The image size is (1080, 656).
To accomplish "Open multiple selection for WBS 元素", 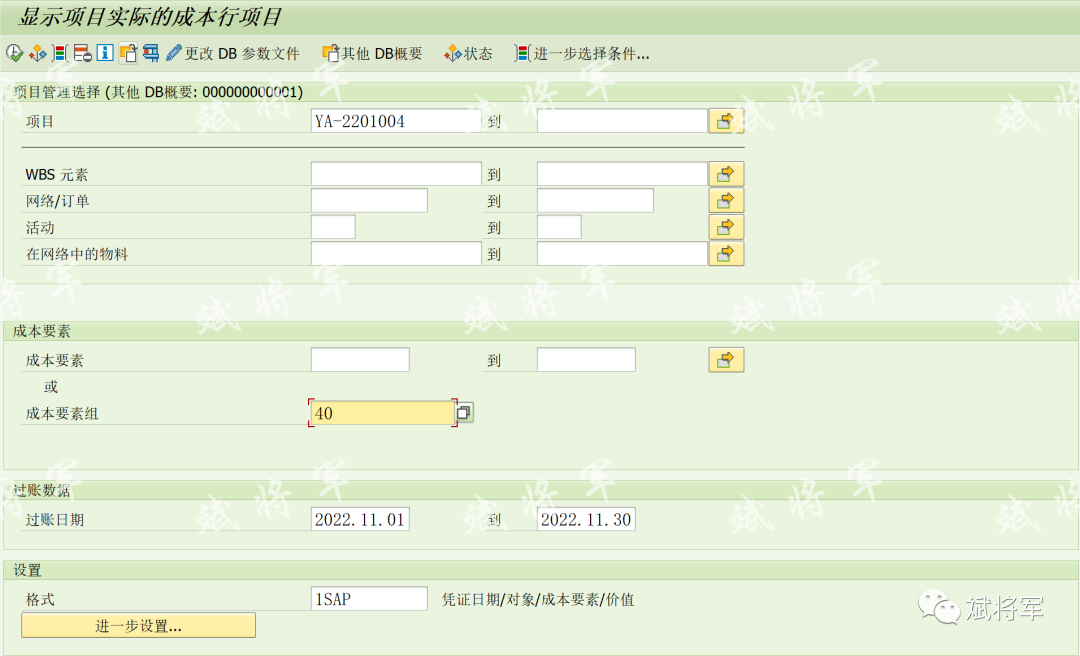I will tap(726, 174).
